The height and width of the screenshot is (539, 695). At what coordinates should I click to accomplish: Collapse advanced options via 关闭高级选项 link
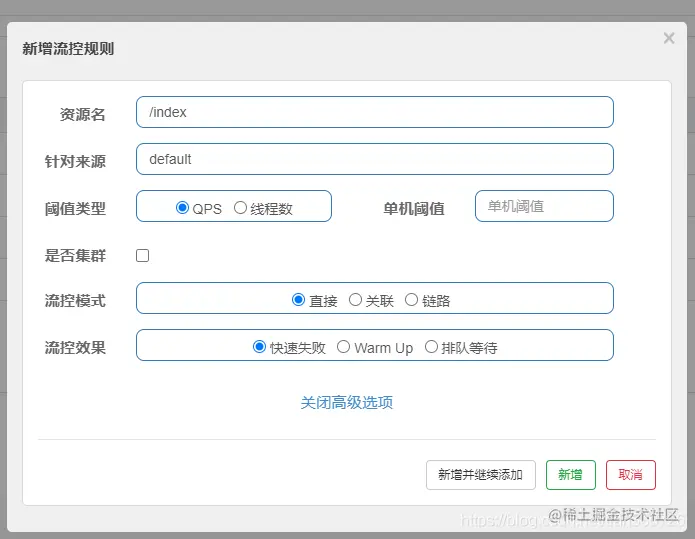pyautogui.click(x=347, y=402)
